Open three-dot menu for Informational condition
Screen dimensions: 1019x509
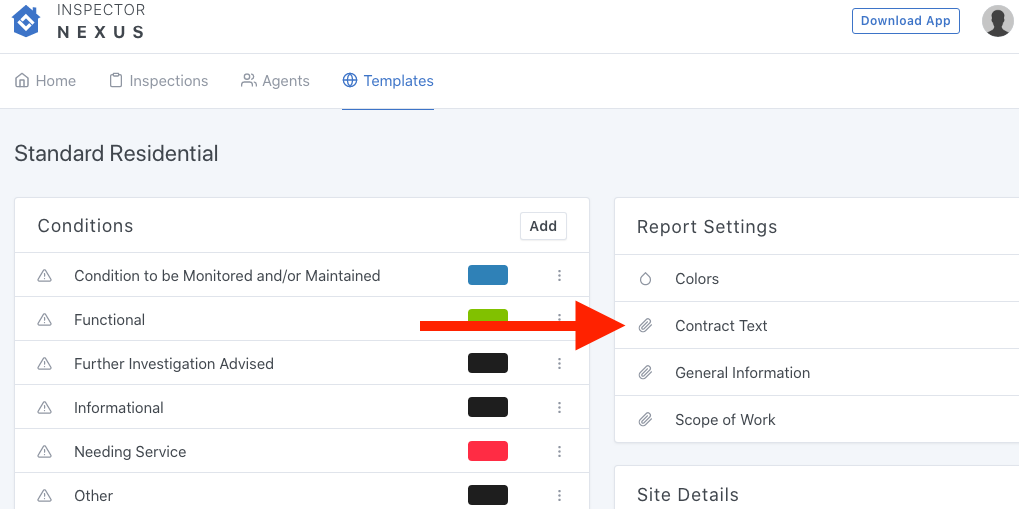559,408
